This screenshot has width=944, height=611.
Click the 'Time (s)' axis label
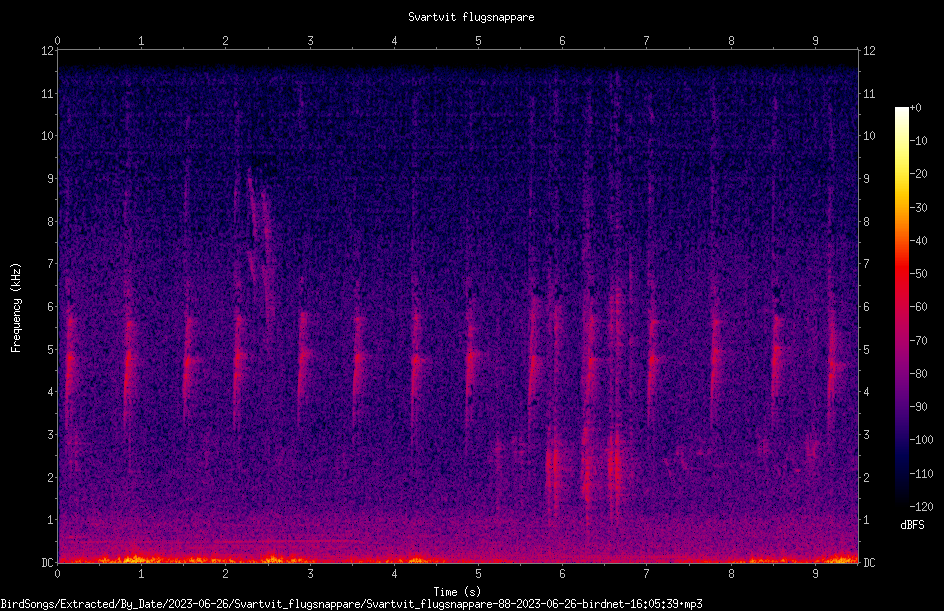click(457, 592)
